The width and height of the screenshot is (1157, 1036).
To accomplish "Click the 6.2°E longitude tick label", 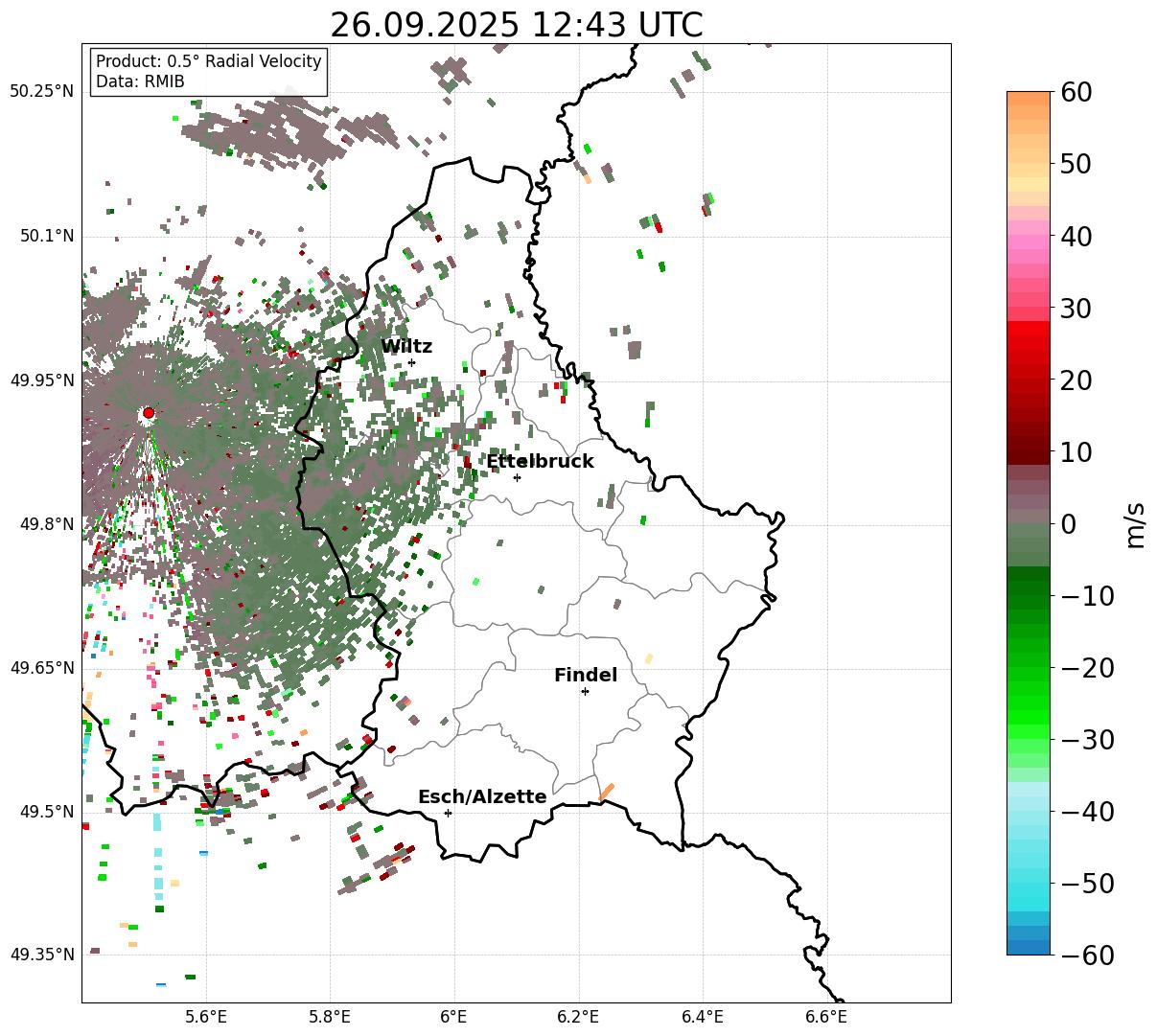I will pos(579,1017).
